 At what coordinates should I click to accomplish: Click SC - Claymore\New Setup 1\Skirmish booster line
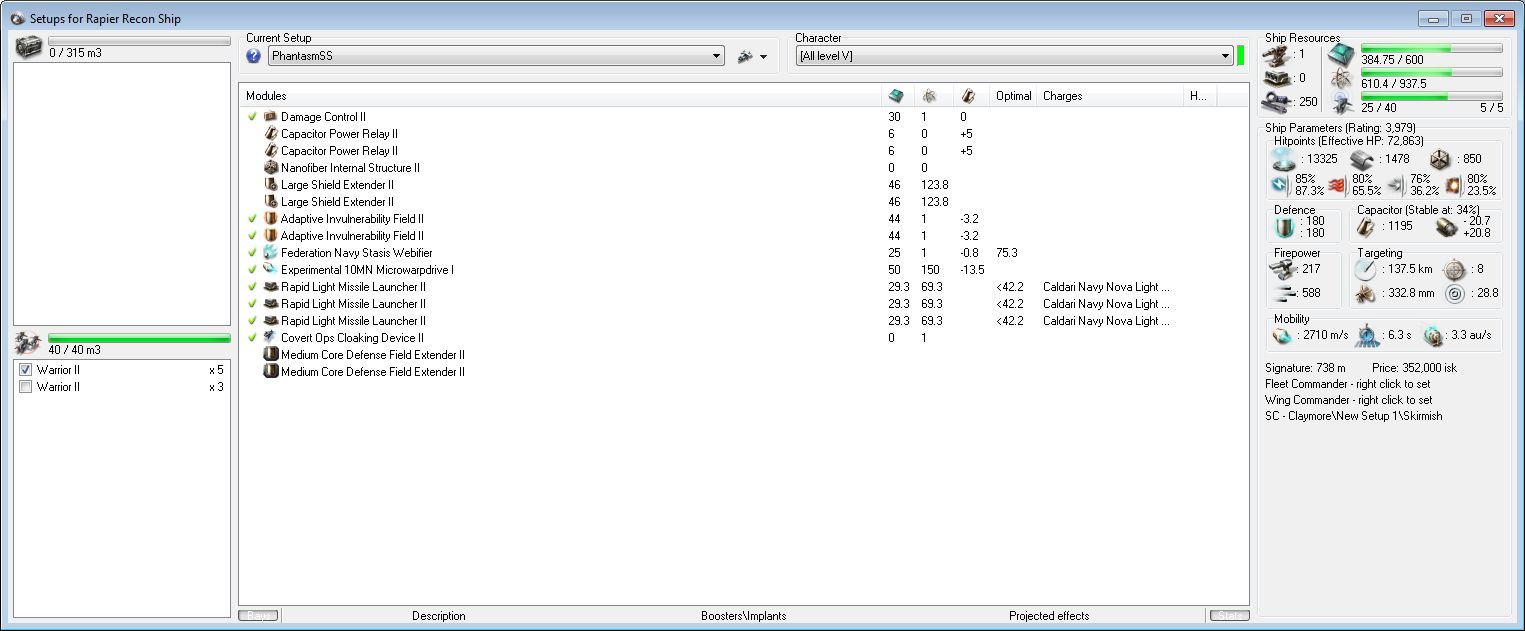click(x=1353, y=416)
